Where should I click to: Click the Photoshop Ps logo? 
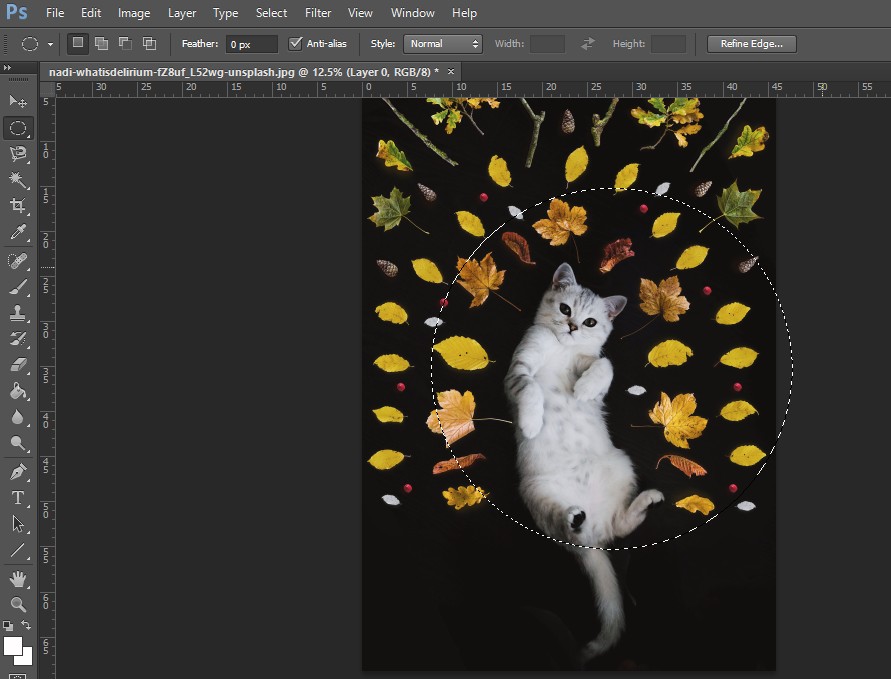(16, 12)
